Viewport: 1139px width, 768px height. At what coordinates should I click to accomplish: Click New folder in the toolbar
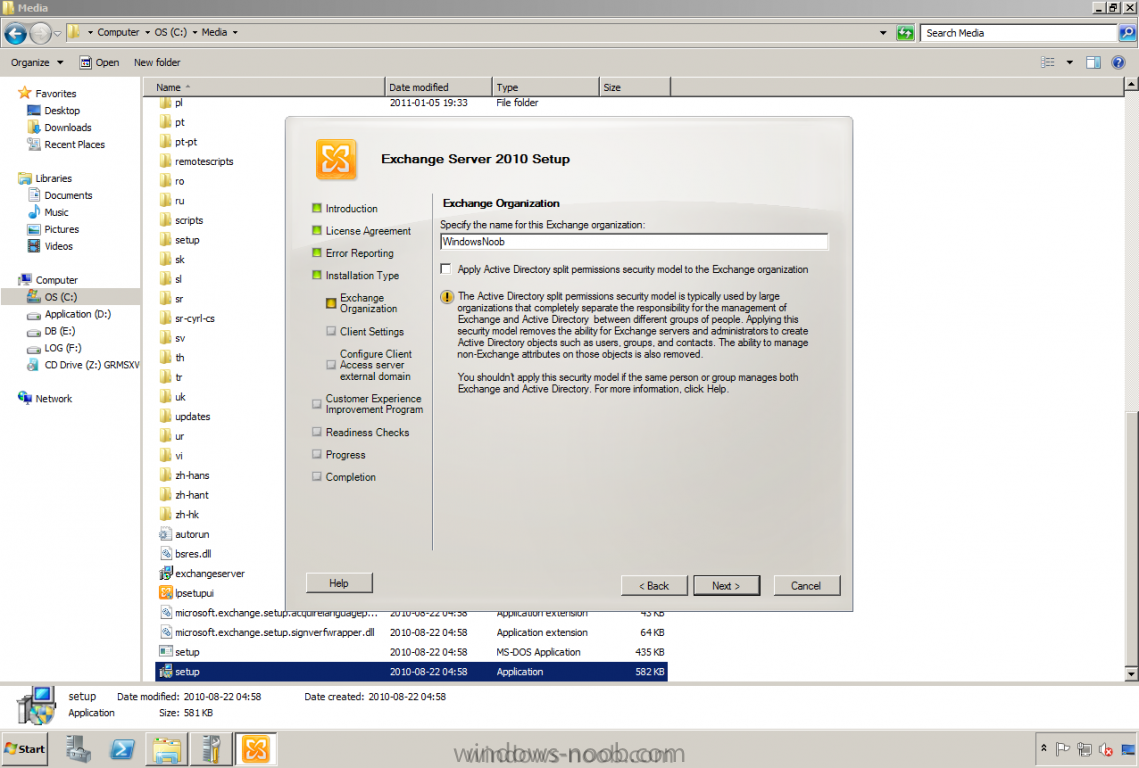tap(157, 62)
